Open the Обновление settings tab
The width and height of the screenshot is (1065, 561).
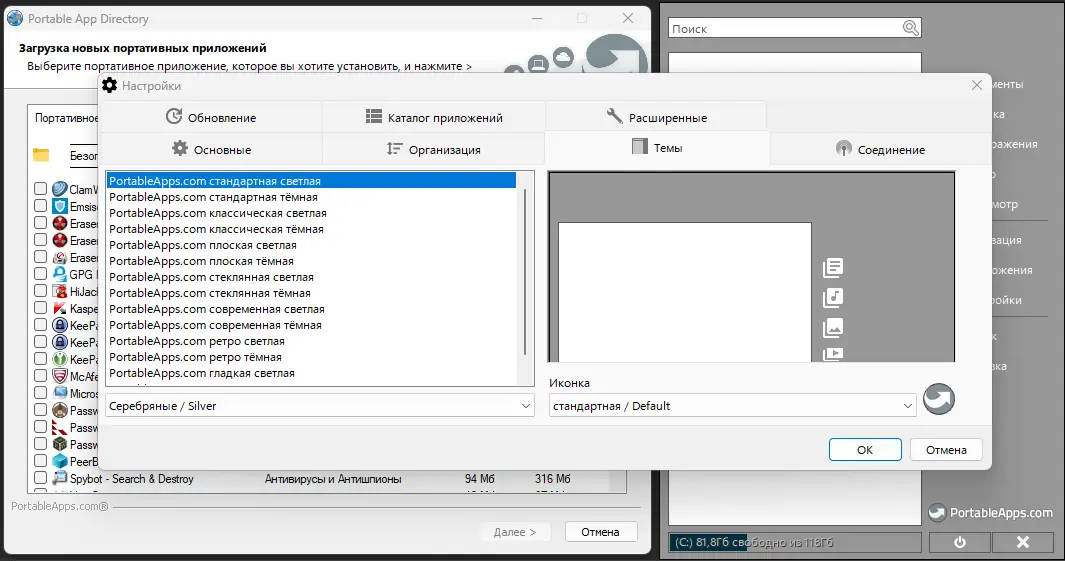pos(211,117)
